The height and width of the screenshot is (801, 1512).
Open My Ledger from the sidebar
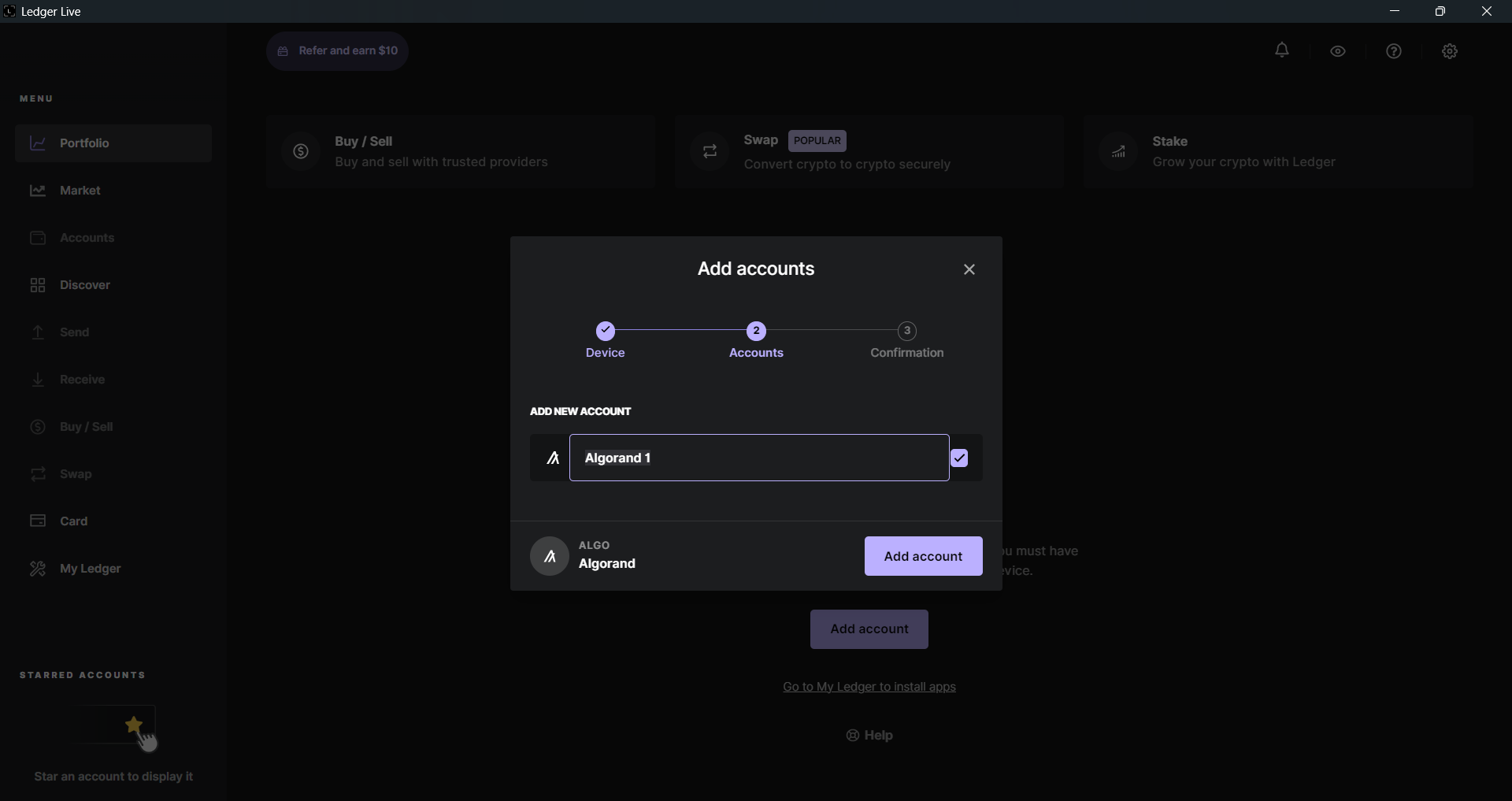pos(38,568)
